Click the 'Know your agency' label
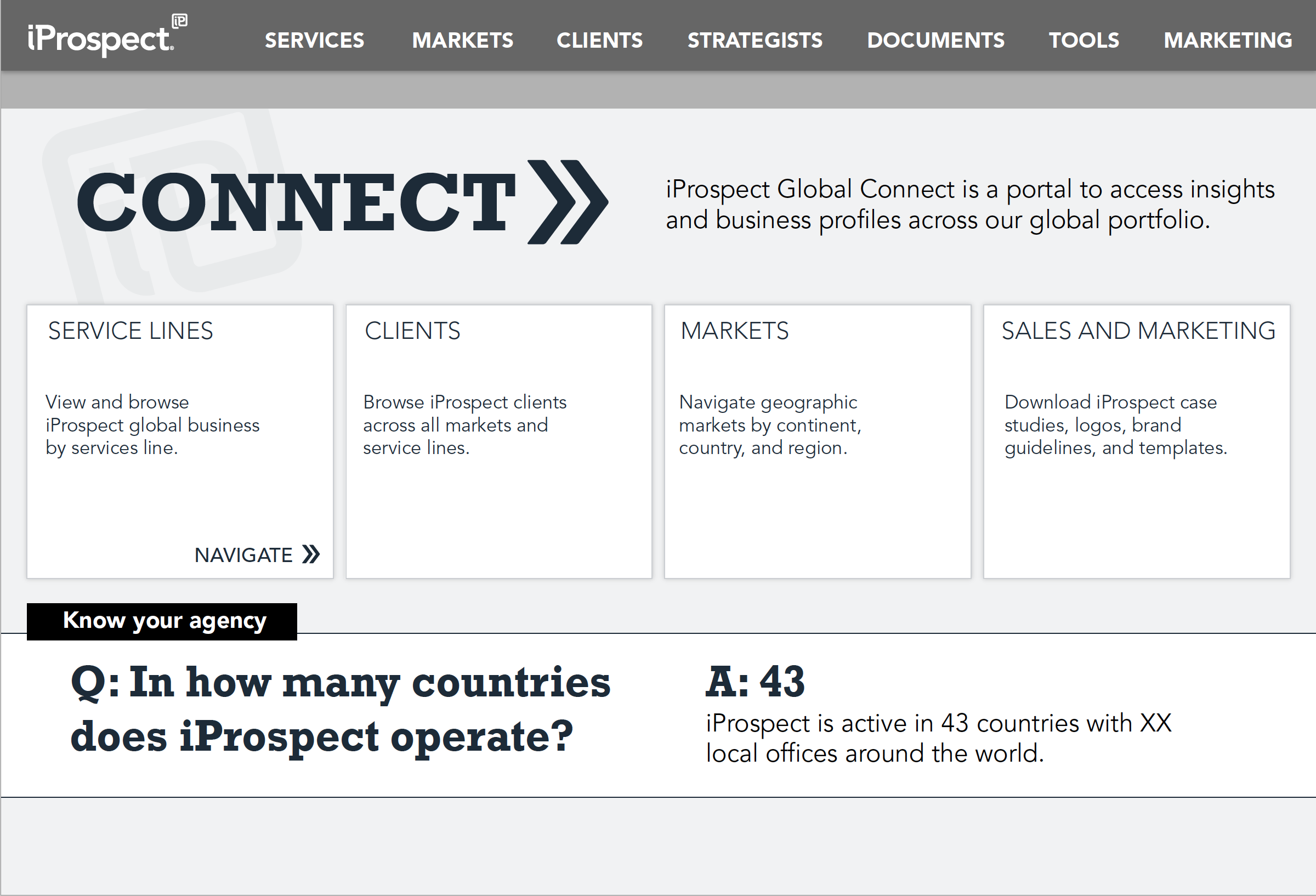 click(x=162, y=621)
